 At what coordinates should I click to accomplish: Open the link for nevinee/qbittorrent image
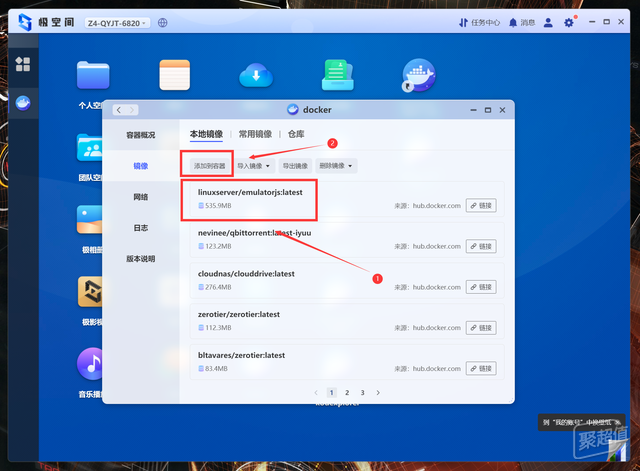(481, 247)
